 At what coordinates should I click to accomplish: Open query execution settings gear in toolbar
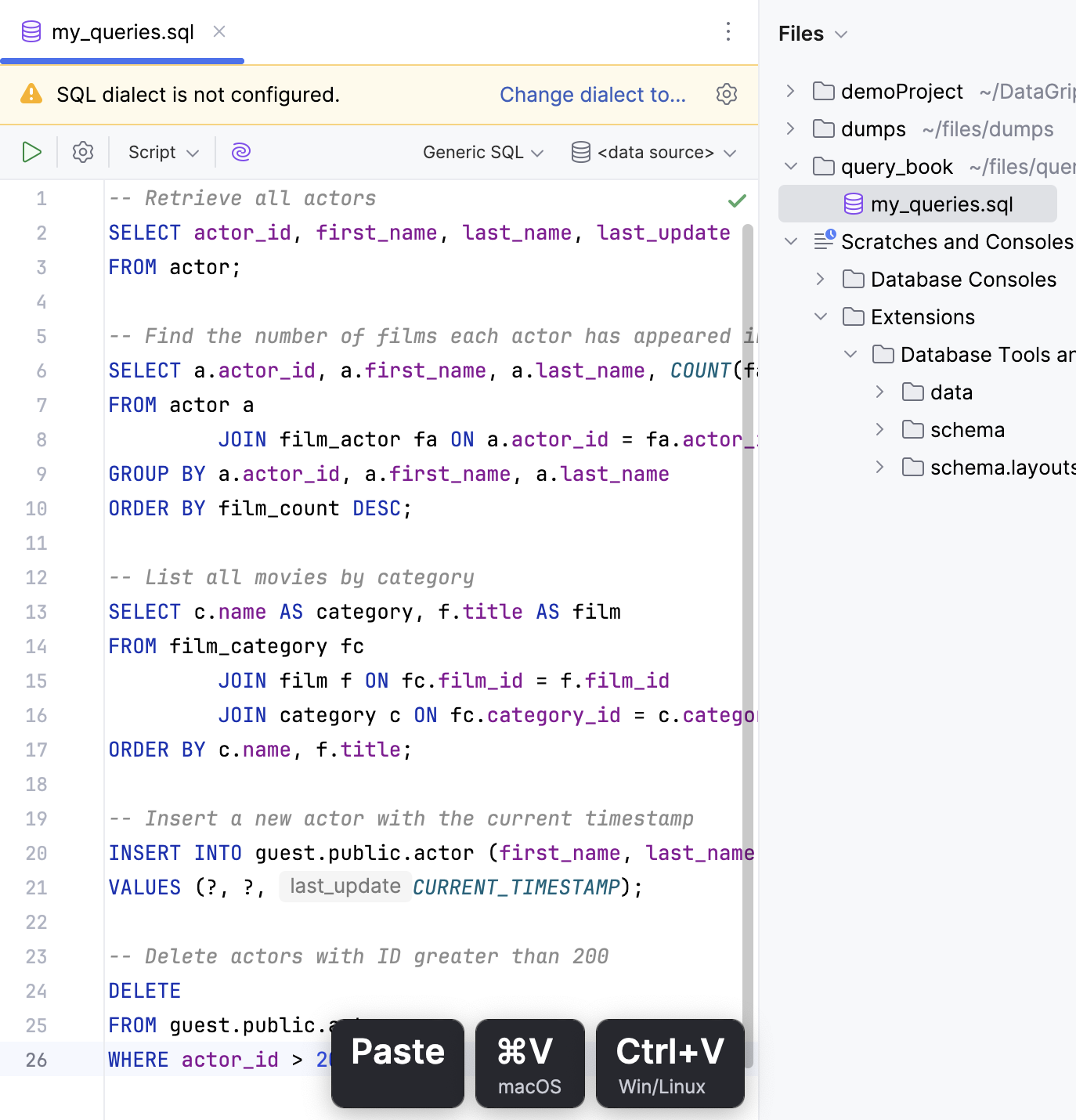point(83,152)
